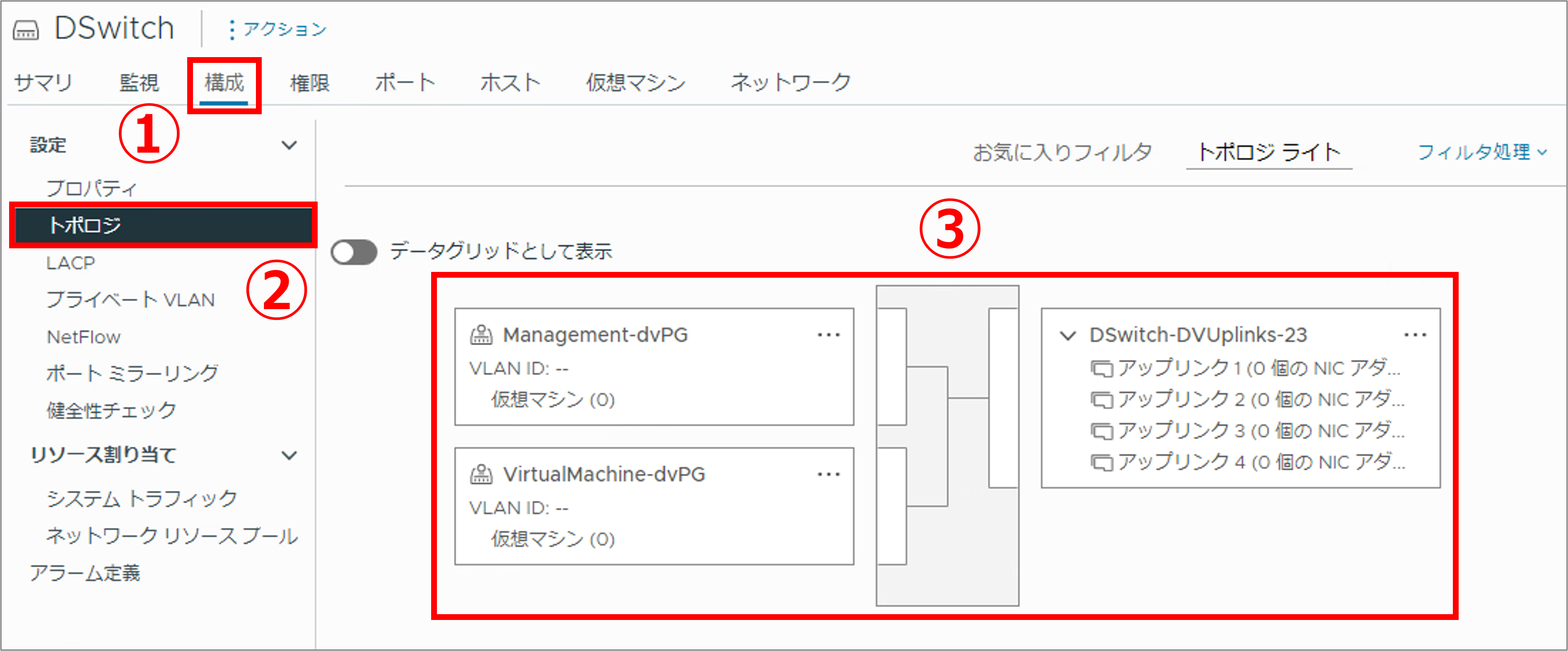Click the VirtualMachine-dvPG port group name
This screenshot has height=651, width=1568.
point(604,474)
